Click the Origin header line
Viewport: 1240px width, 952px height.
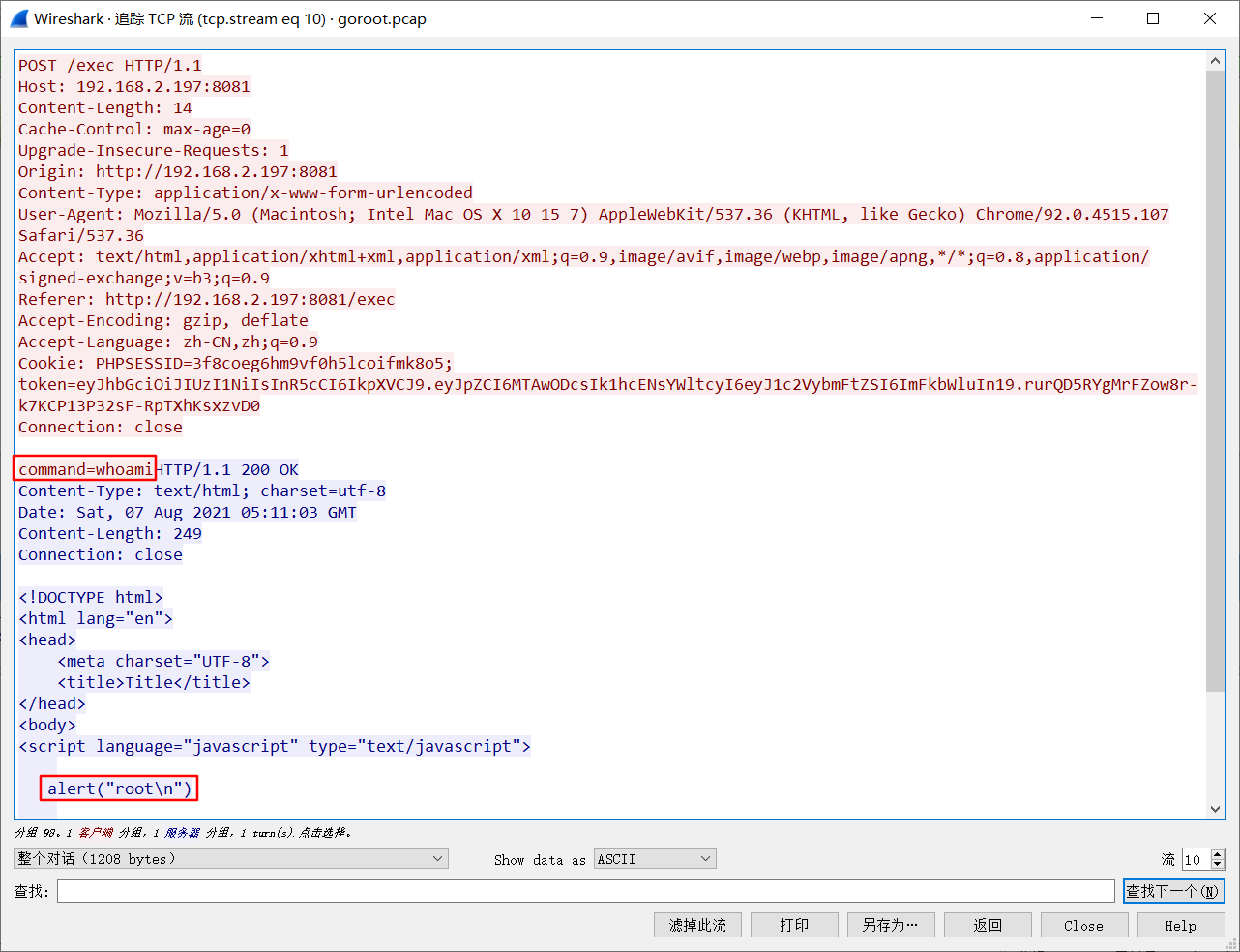click(178, 171)
